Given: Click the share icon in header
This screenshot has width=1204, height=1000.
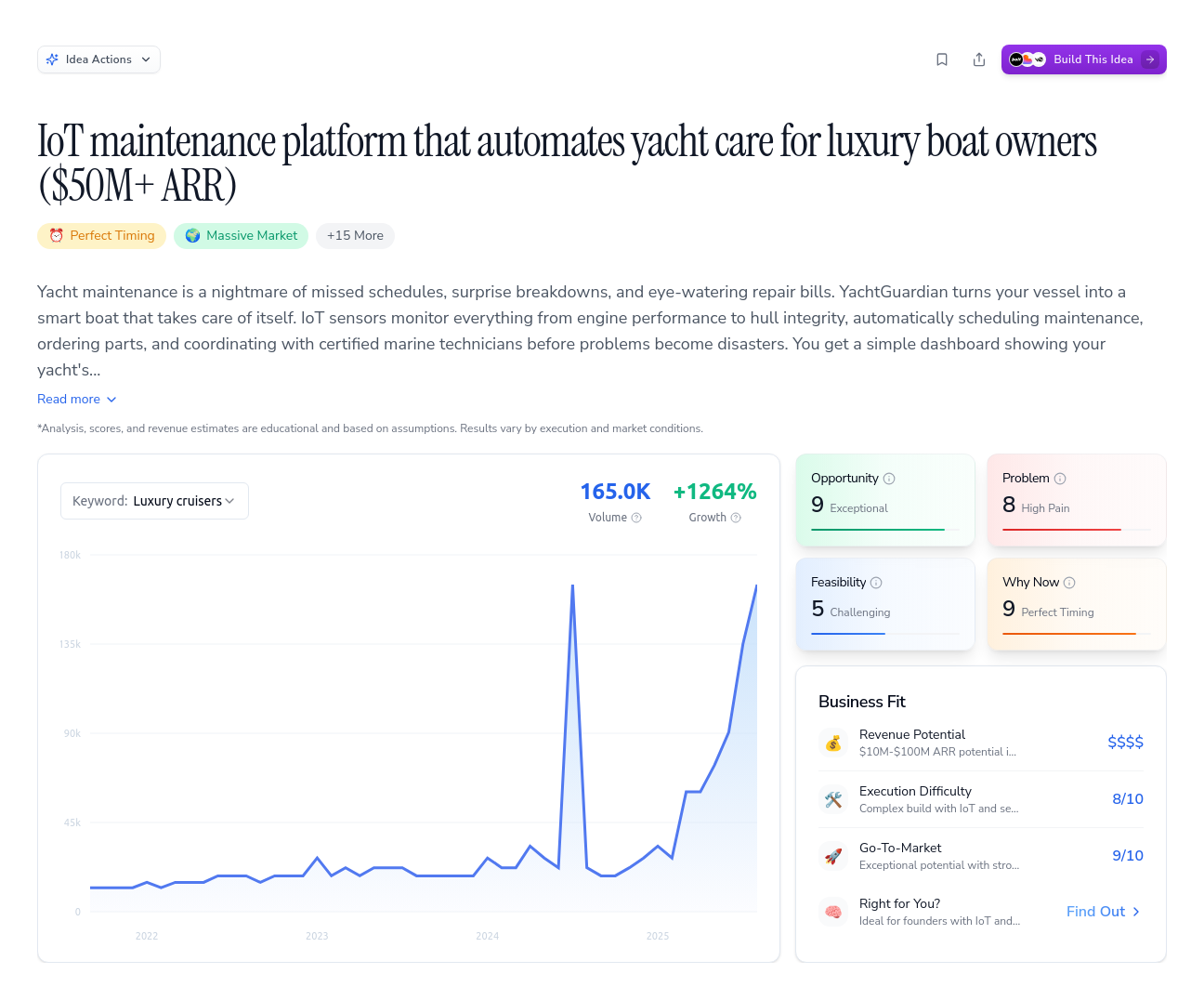Looking at the screenshot, I should pyautogui.click(x=979, y=59).
